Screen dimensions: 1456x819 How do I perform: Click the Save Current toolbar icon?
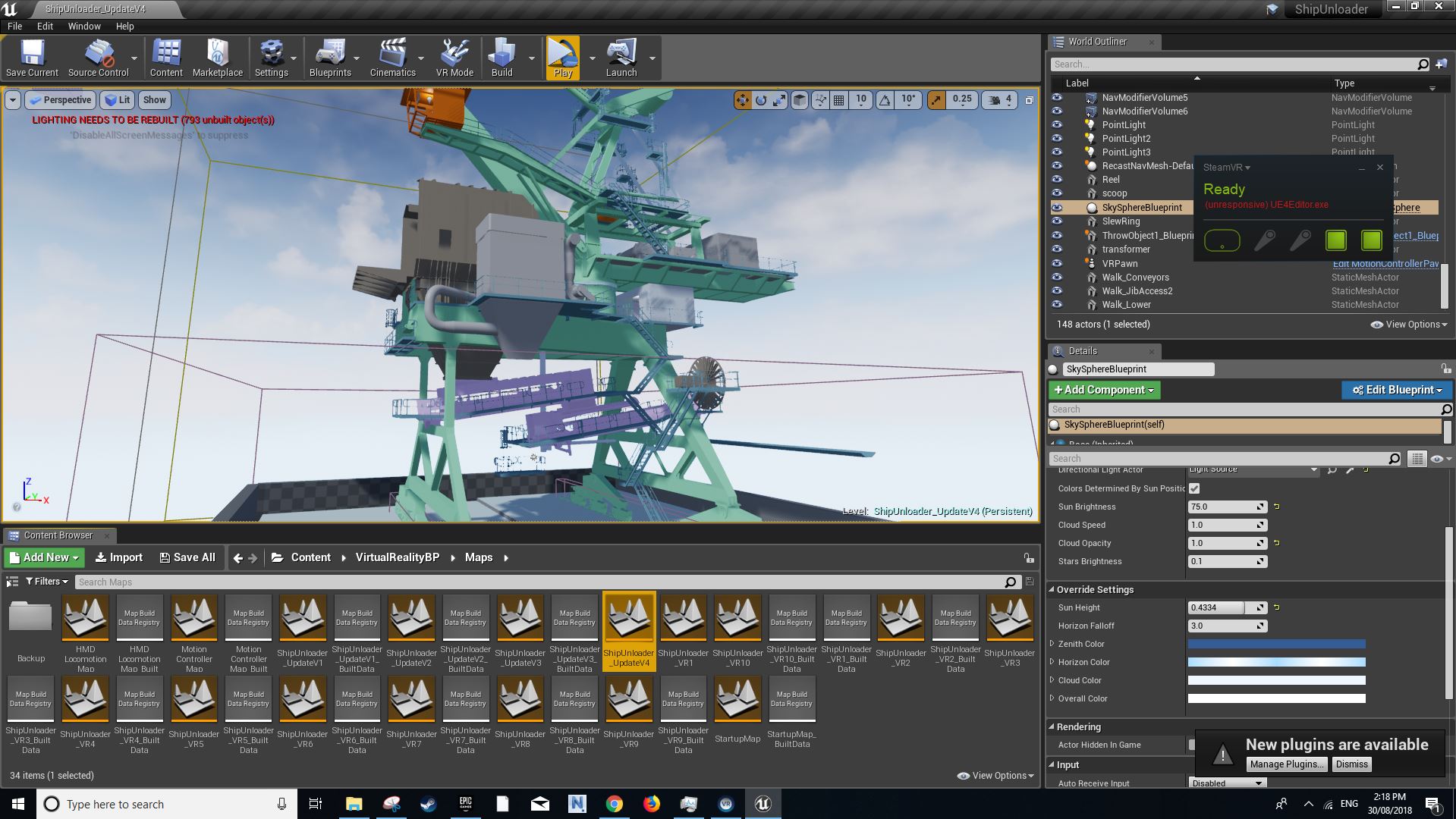point(32,58)
